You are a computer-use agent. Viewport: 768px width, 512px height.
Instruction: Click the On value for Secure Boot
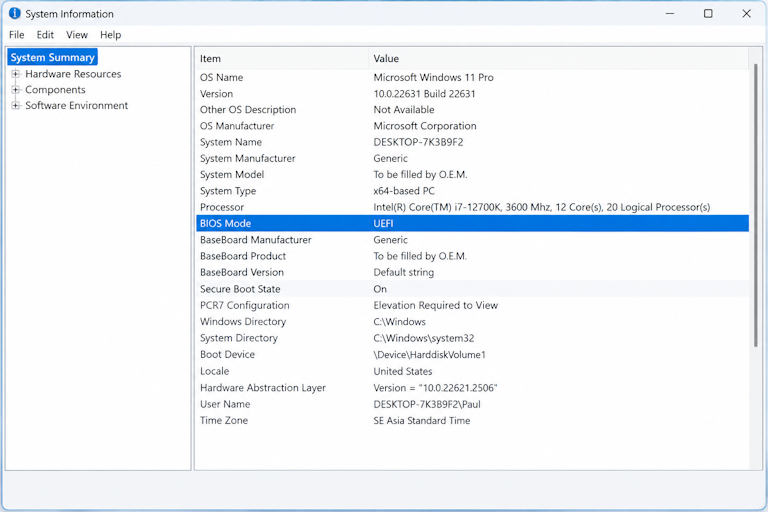click(x=380, y=289)
